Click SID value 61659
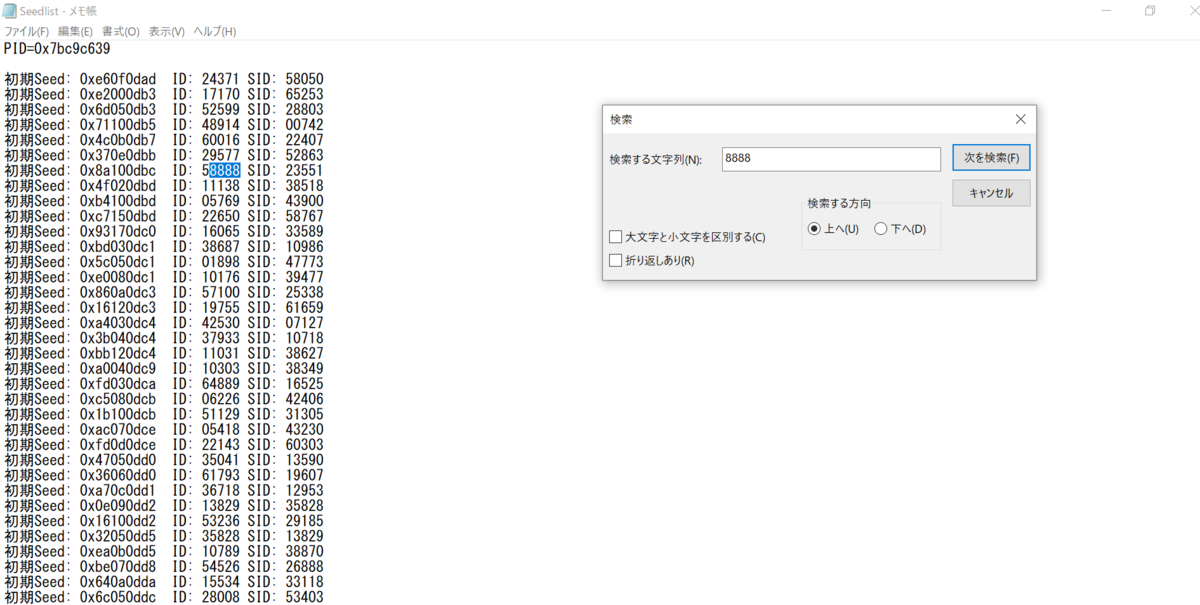 [304, 308]
